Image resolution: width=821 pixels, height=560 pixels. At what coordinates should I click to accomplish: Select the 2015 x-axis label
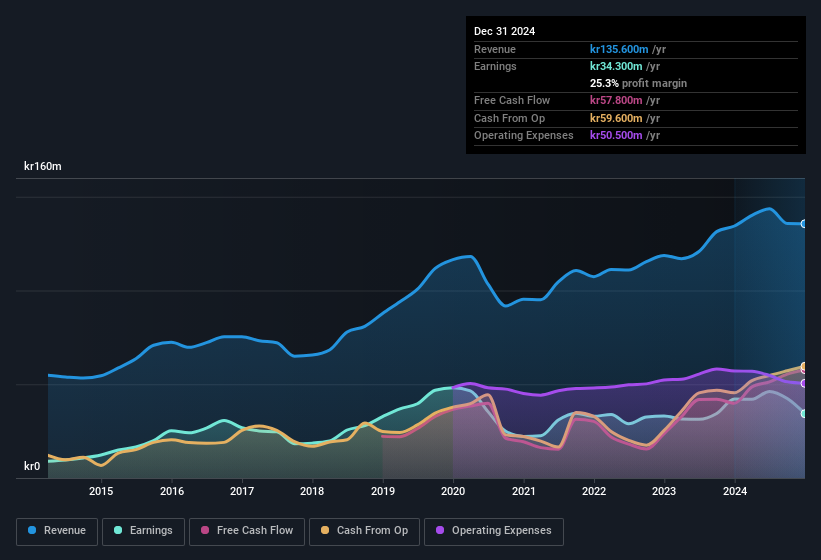(101, 491)
